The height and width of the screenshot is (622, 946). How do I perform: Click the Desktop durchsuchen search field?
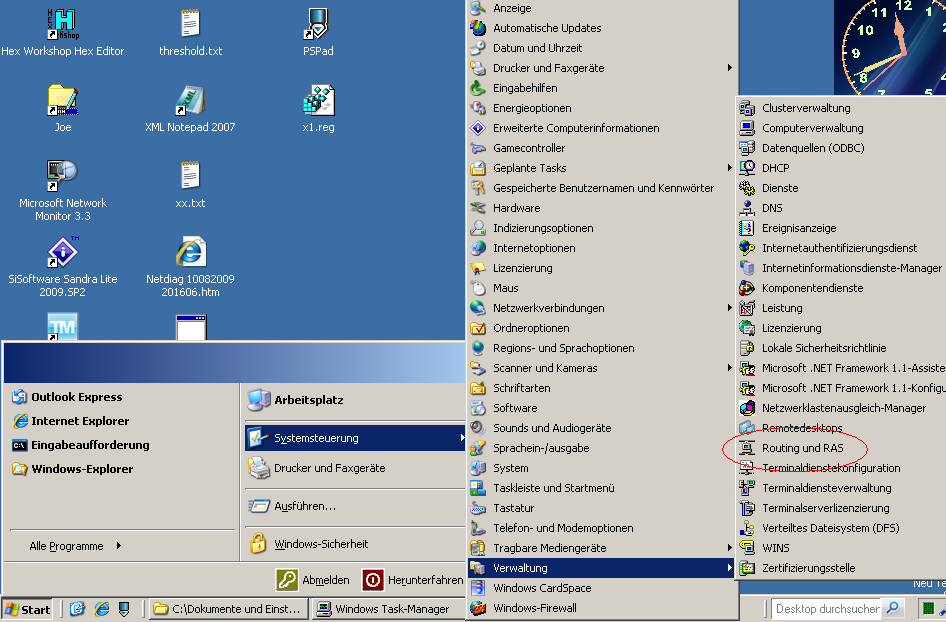(x=826, y=609)
